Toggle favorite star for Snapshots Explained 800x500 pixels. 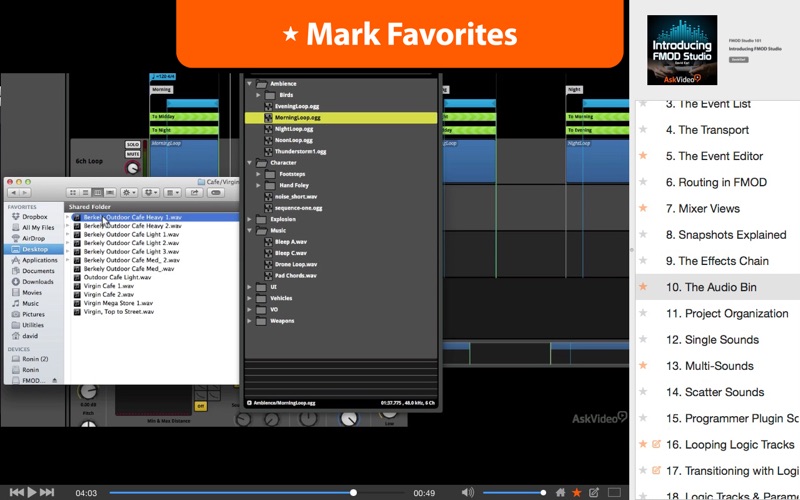tap(643, 235)
